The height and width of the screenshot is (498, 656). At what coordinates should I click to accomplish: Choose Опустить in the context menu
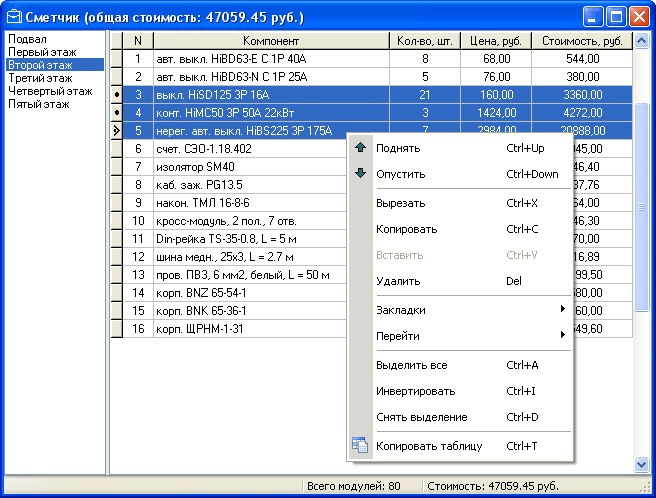click(460, 174)
